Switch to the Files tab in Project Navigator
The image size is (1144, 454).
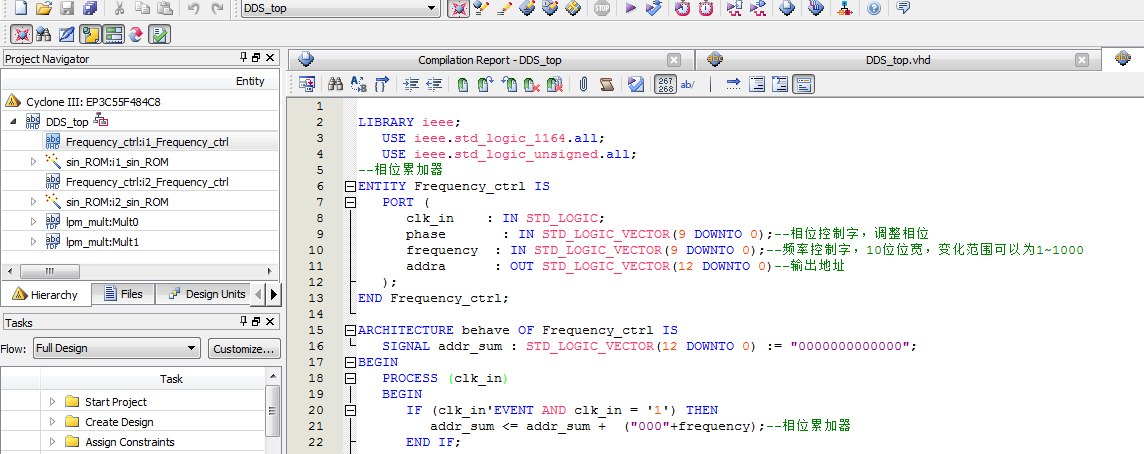pyautogui.click(x=122, y=294)
